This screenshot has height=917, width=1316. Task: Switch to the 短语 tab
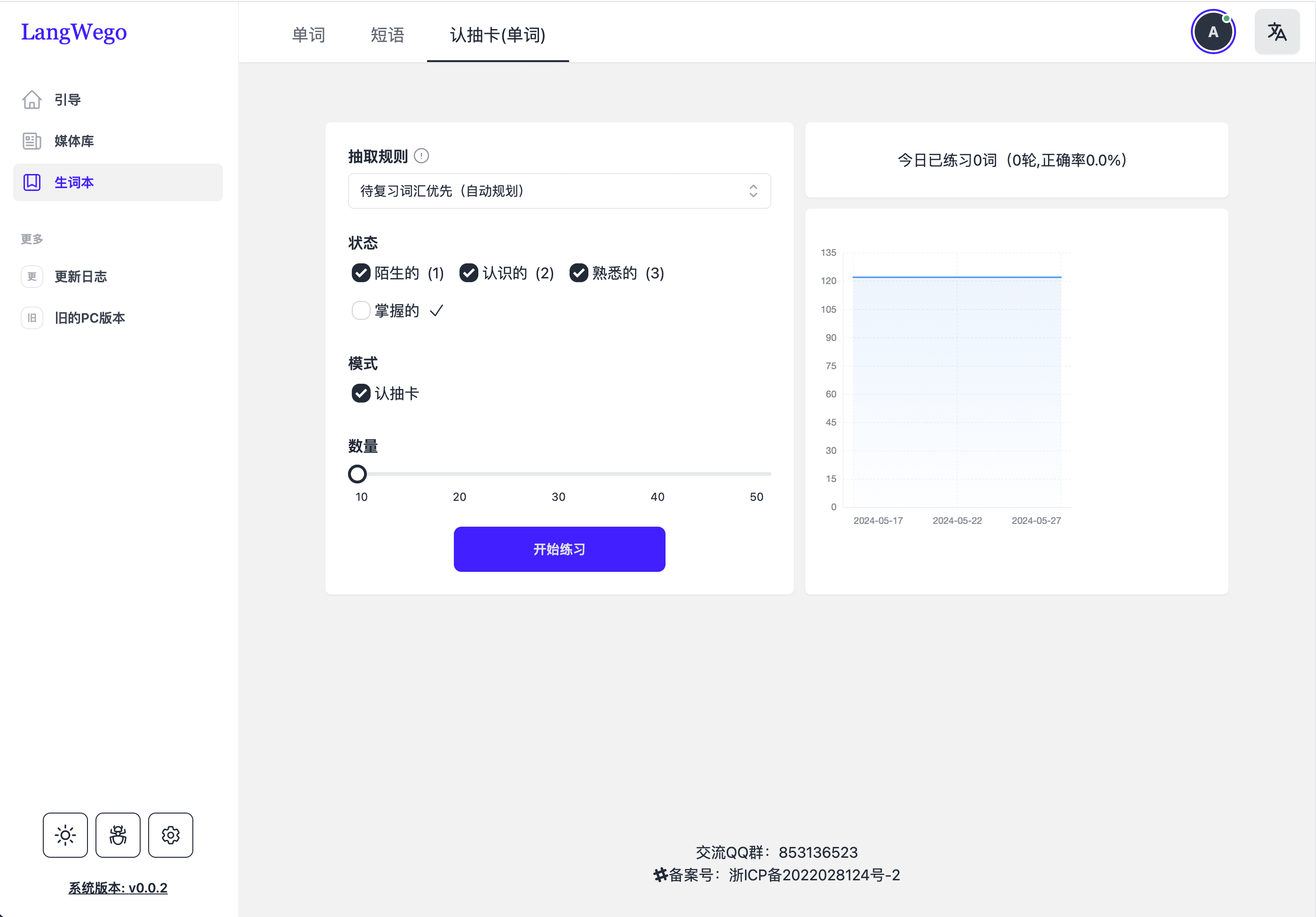(x=388, y=35)
